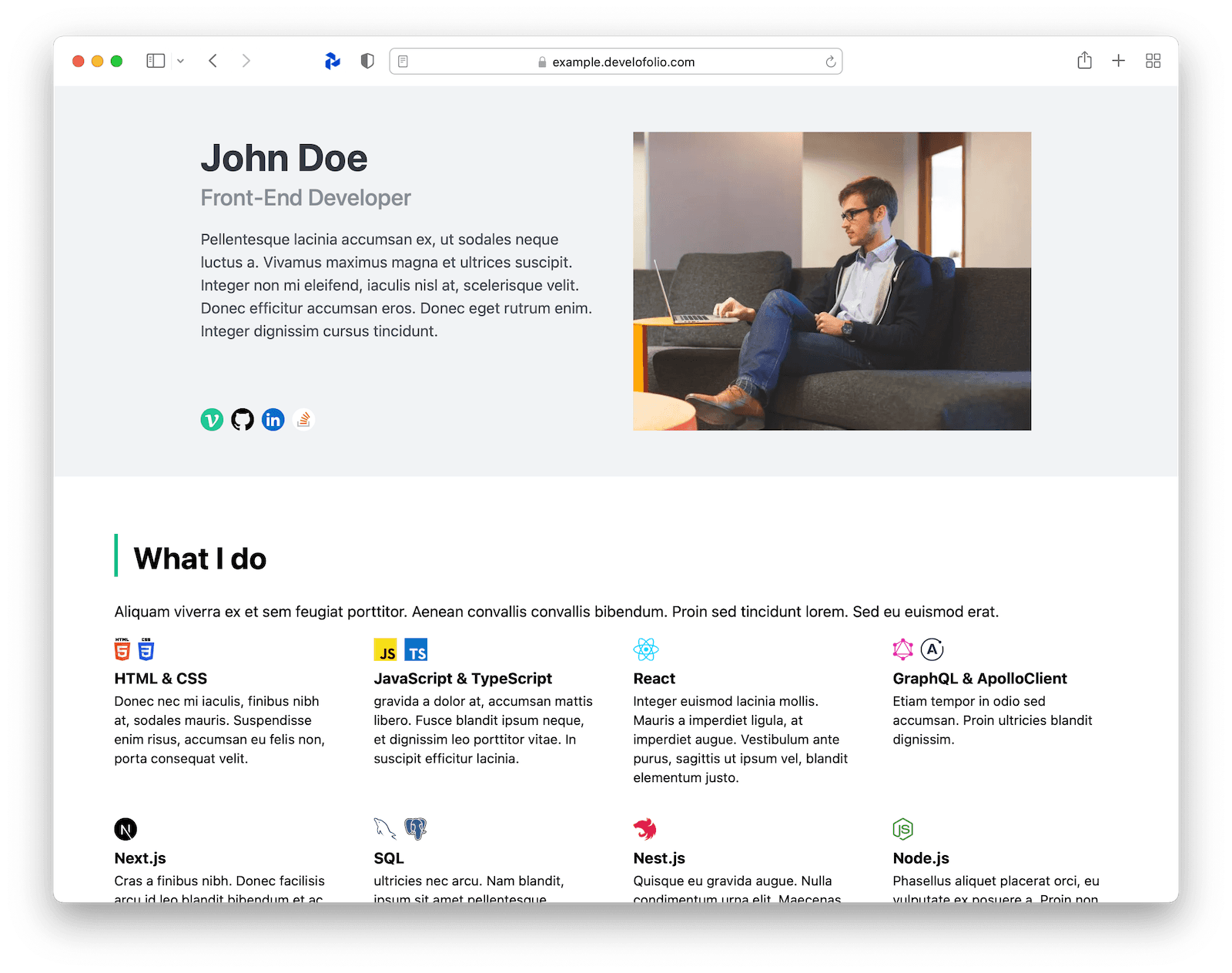Screen dimensions: 1232x973
Task: Click the GraphQL & ApolloClient title
Action: (979, 679)
